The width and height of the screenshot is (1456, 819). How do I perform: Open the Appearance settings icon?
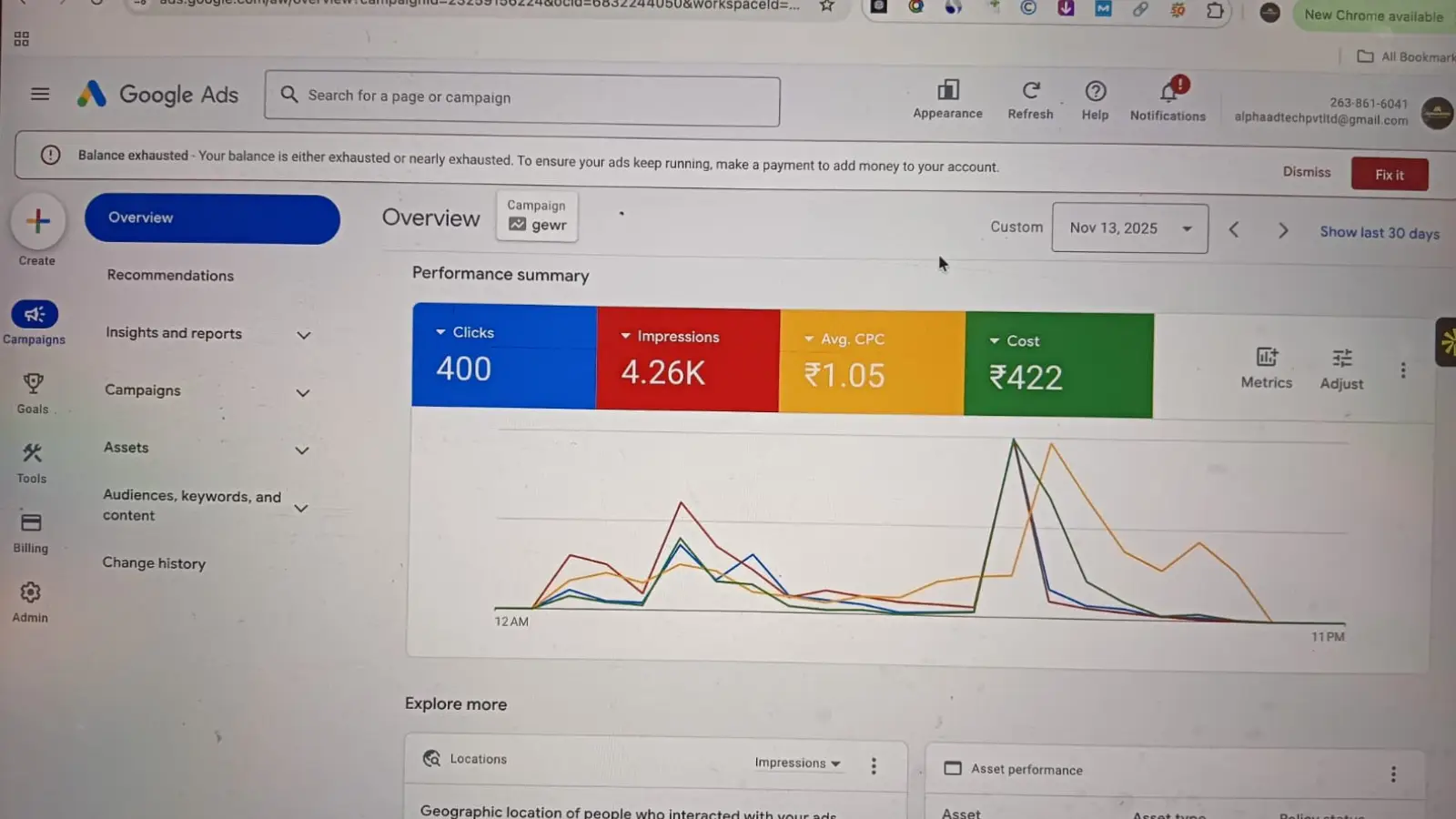tap(947, 90)
